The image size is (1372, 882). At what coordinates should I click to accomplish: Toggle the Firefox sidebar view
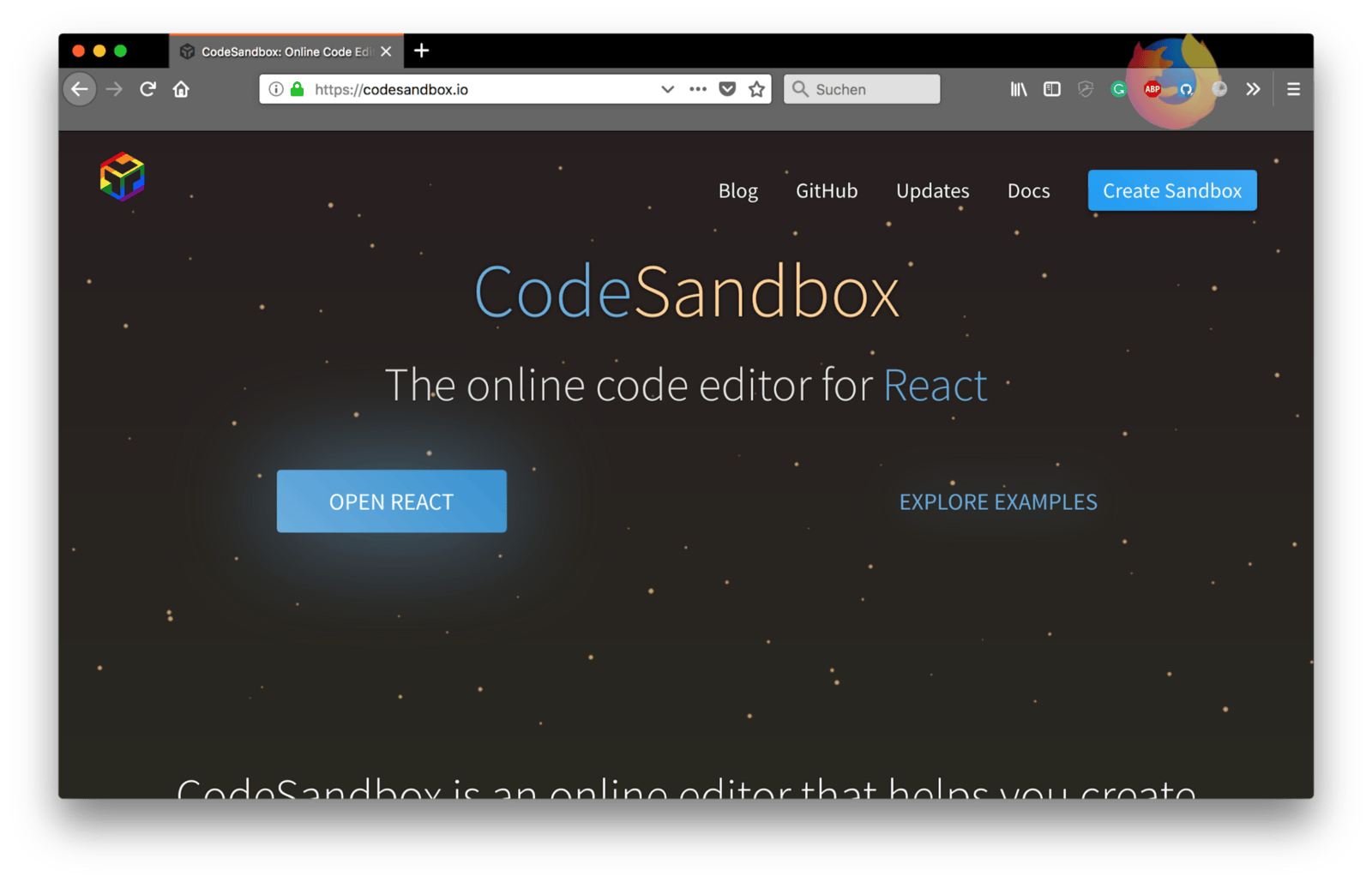click(1052, 89)
